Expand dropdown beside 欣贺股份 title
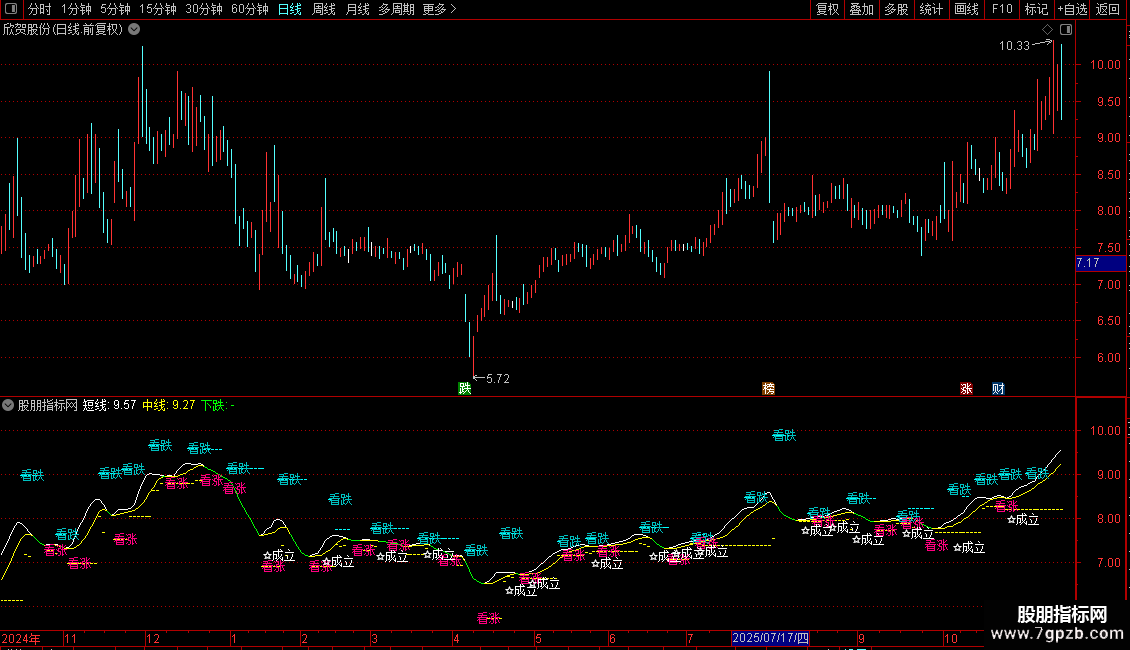1130x650 pixels. [134, 30]
